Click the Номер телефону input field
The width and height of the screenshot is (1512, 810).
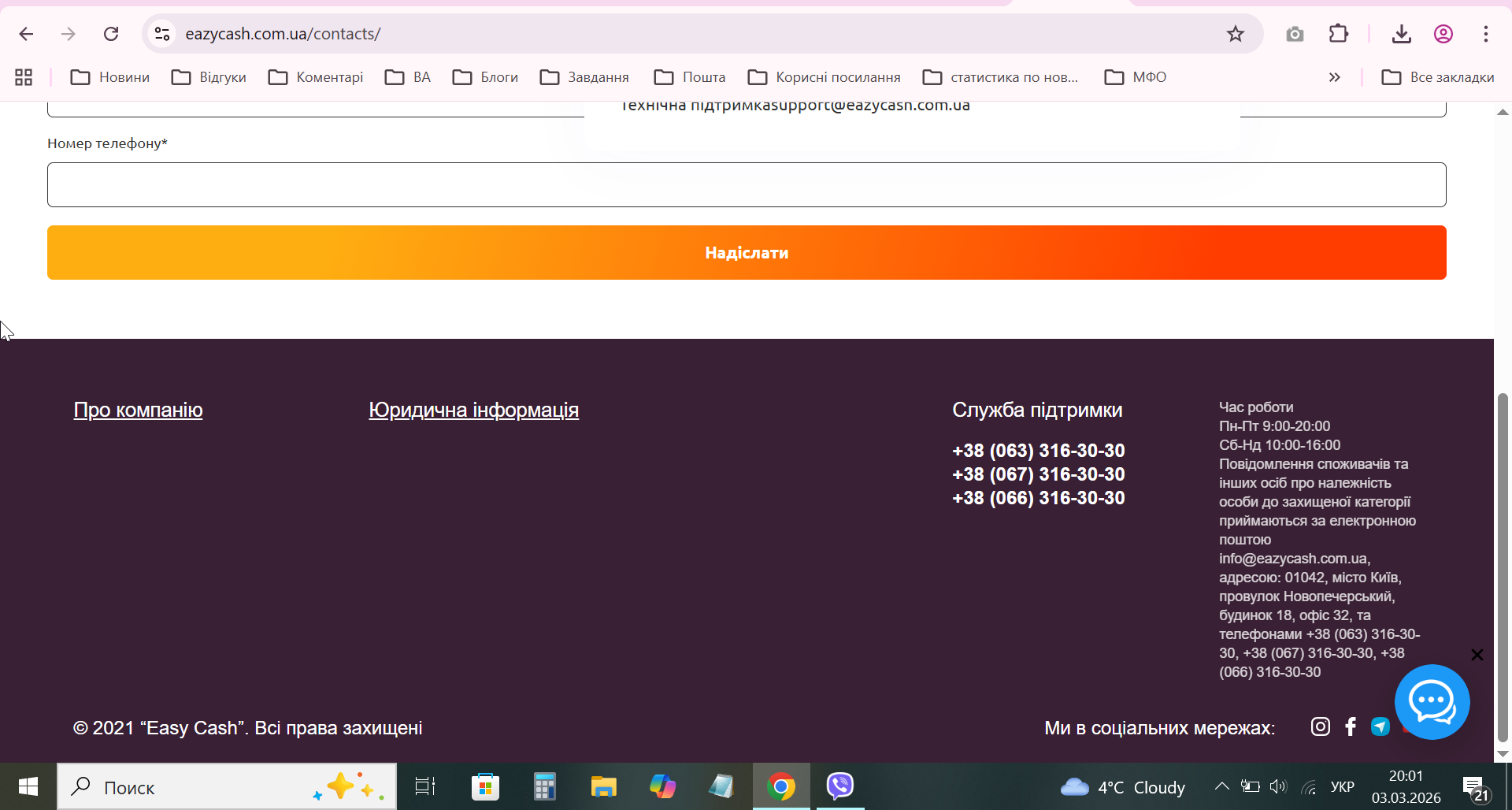pos(747,185)
